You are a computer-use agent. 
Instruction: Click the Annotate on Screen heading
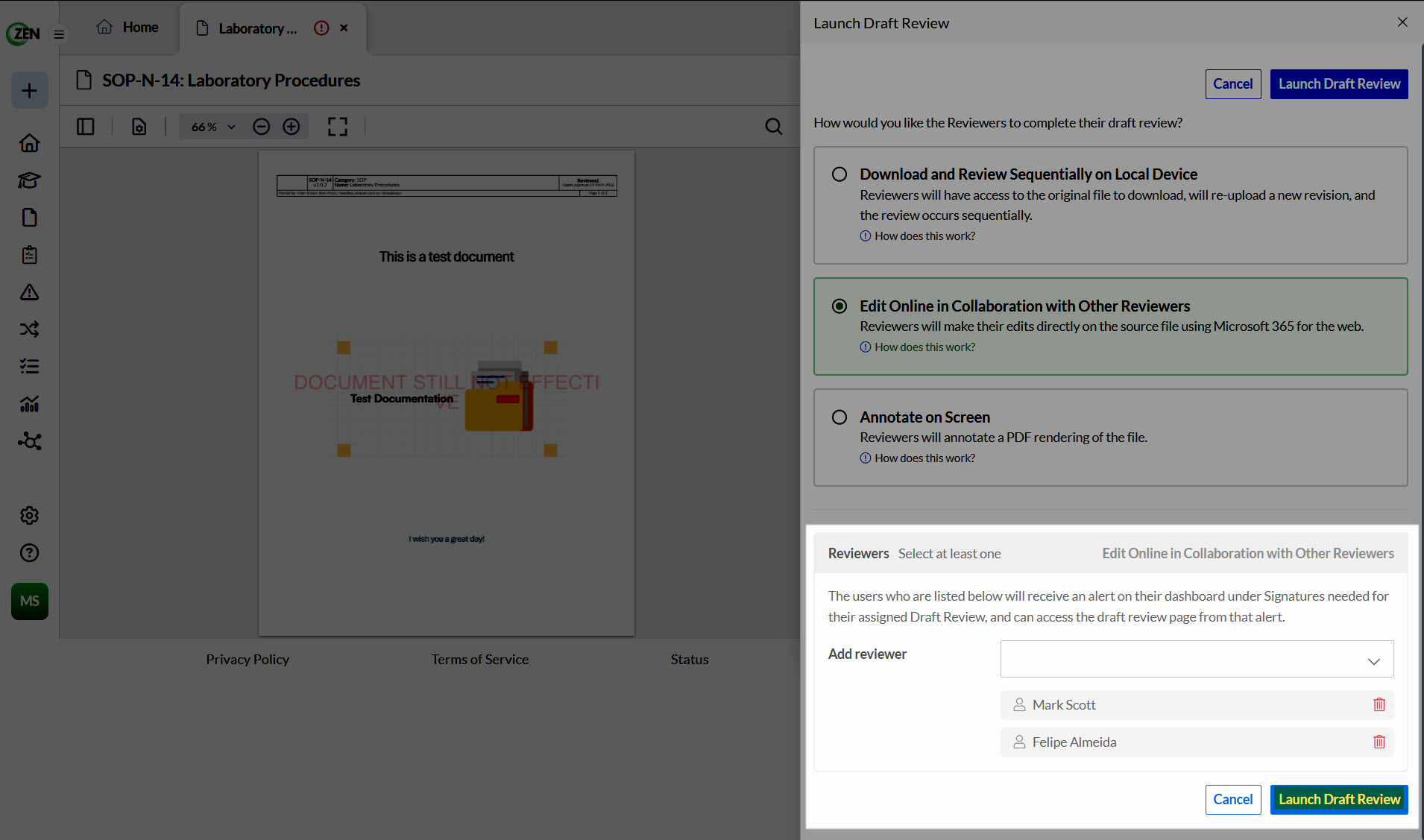click(924, 417)
